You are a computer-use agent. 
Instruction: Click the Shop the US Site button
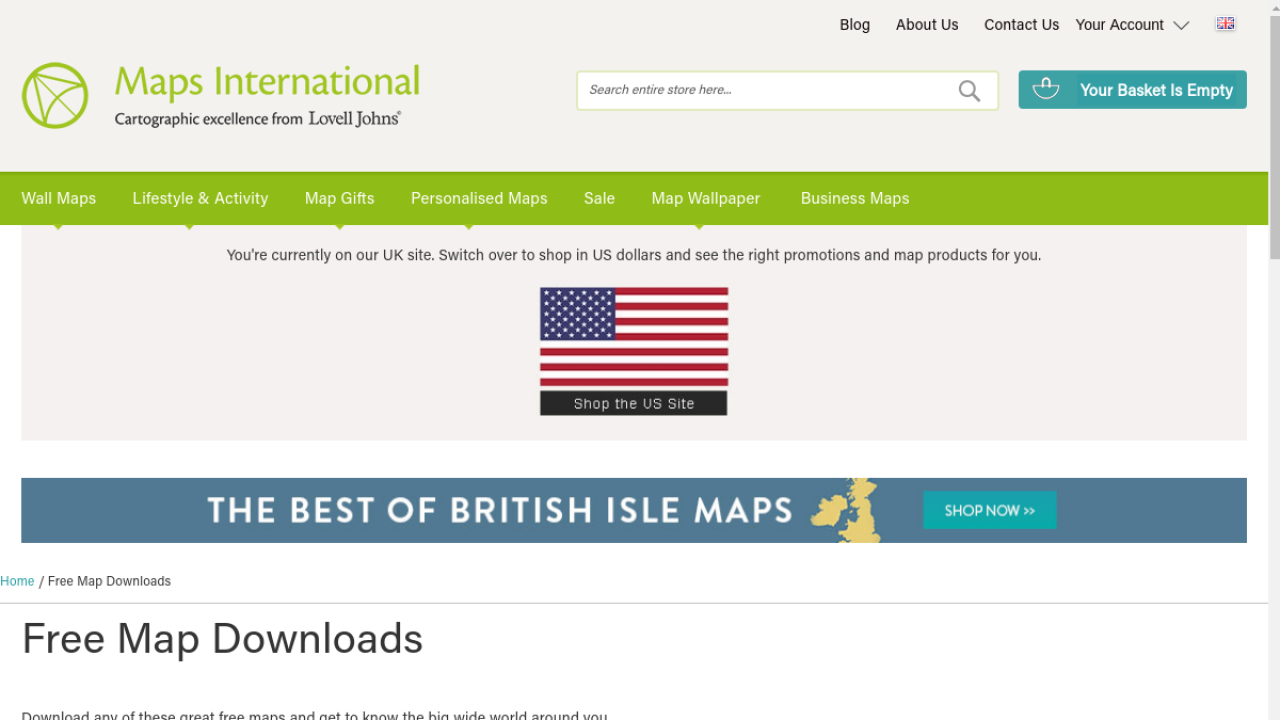[634, 403]
